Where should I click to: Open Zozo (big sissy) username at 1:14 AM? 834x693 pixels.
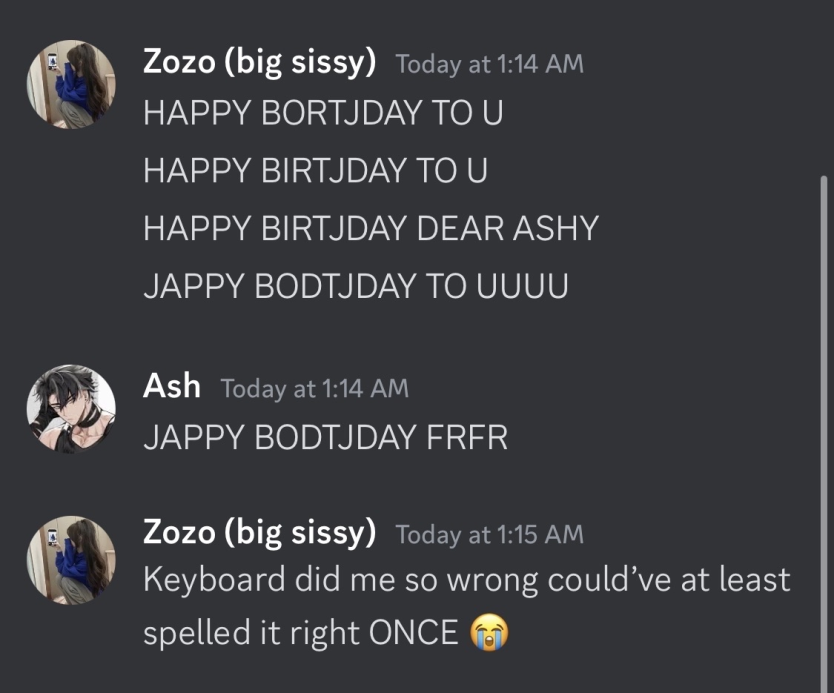coord(260,62)
